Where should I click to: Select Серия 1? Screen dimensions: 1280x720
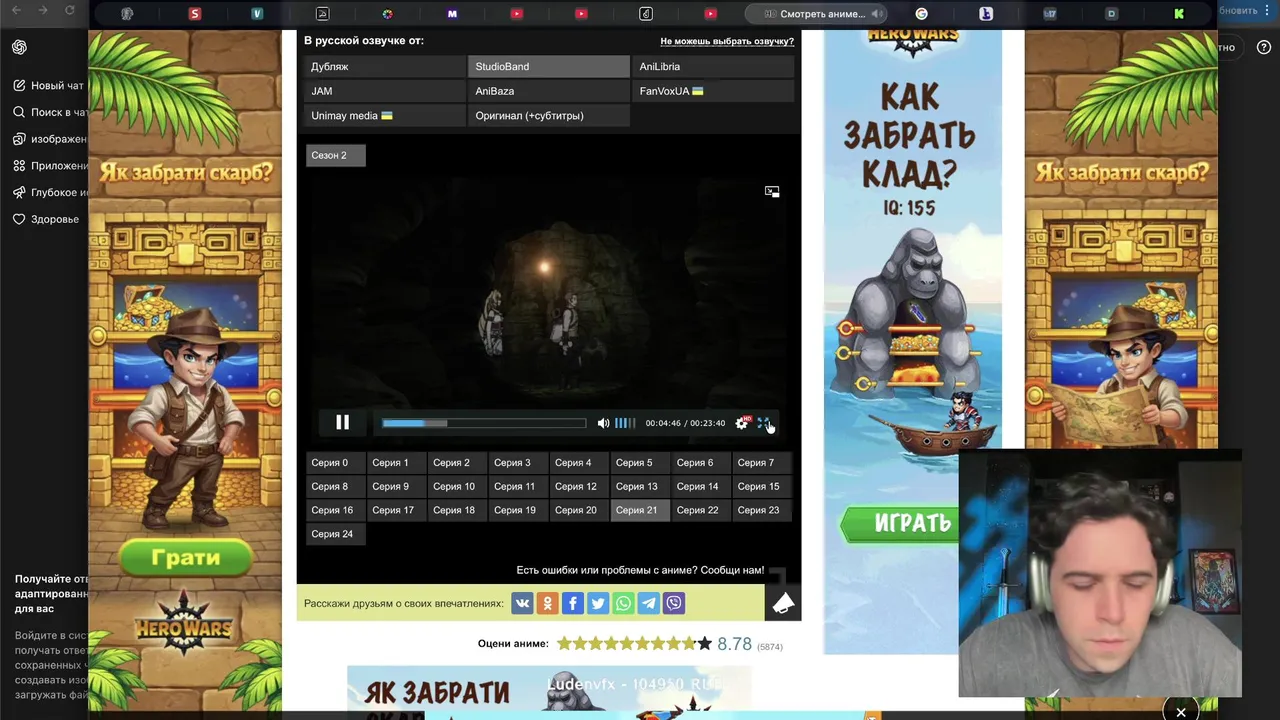click(x=395, y=463)
